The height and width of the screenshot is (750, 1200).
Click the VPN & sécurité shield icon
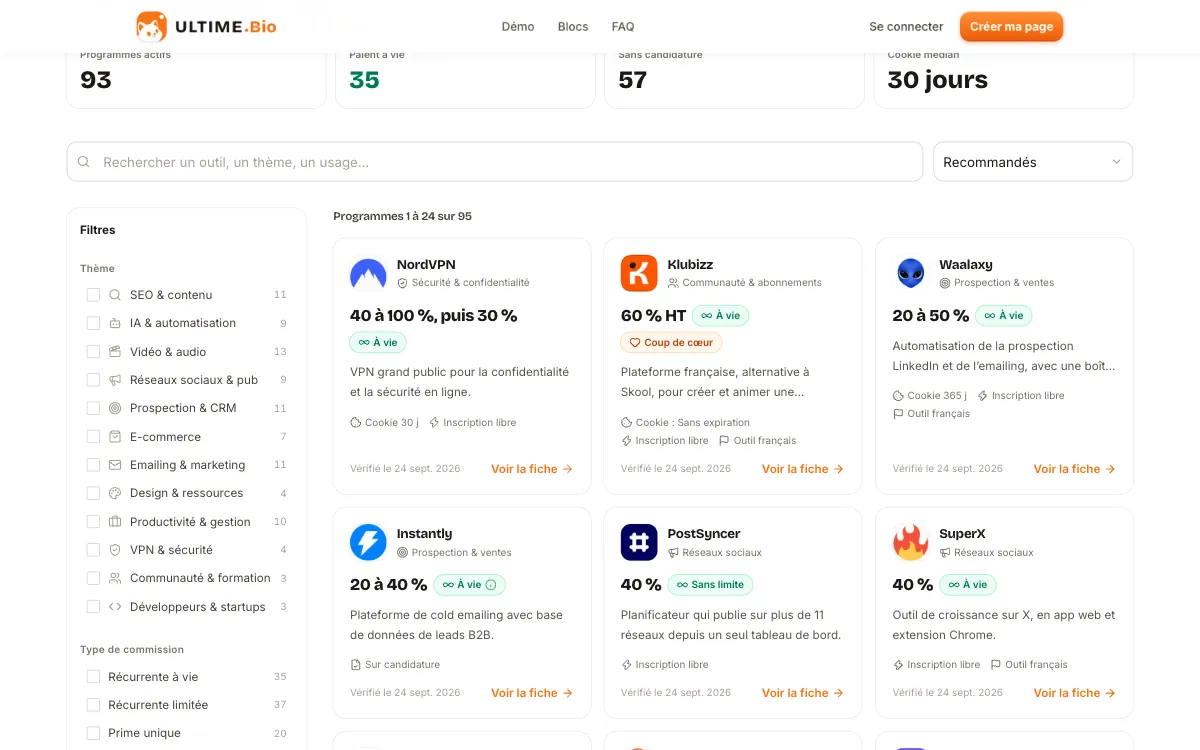(115, 550)
